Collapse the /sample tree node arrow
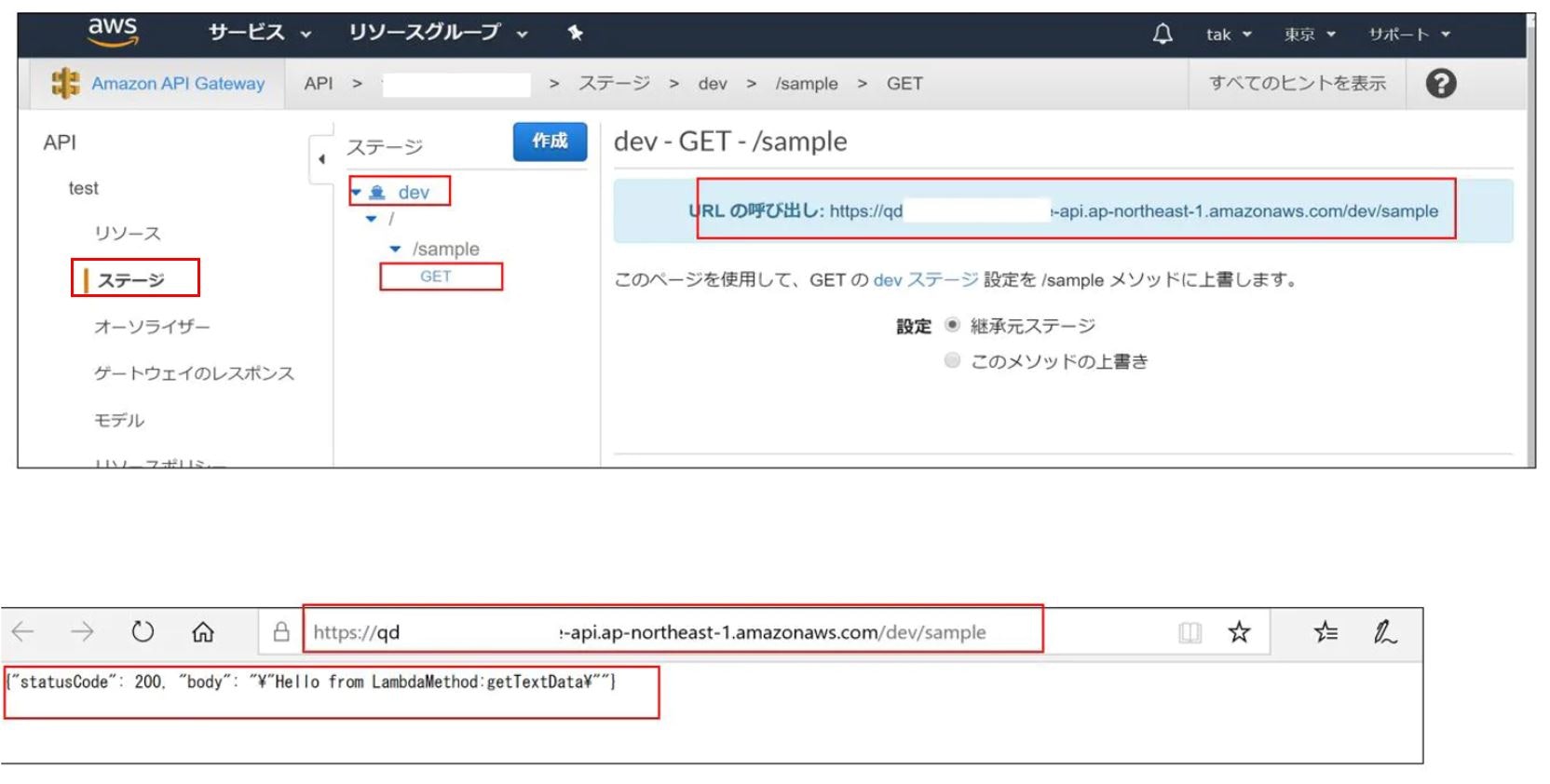The height and width of the screenshot is (784, 1550). coord(395,250)
